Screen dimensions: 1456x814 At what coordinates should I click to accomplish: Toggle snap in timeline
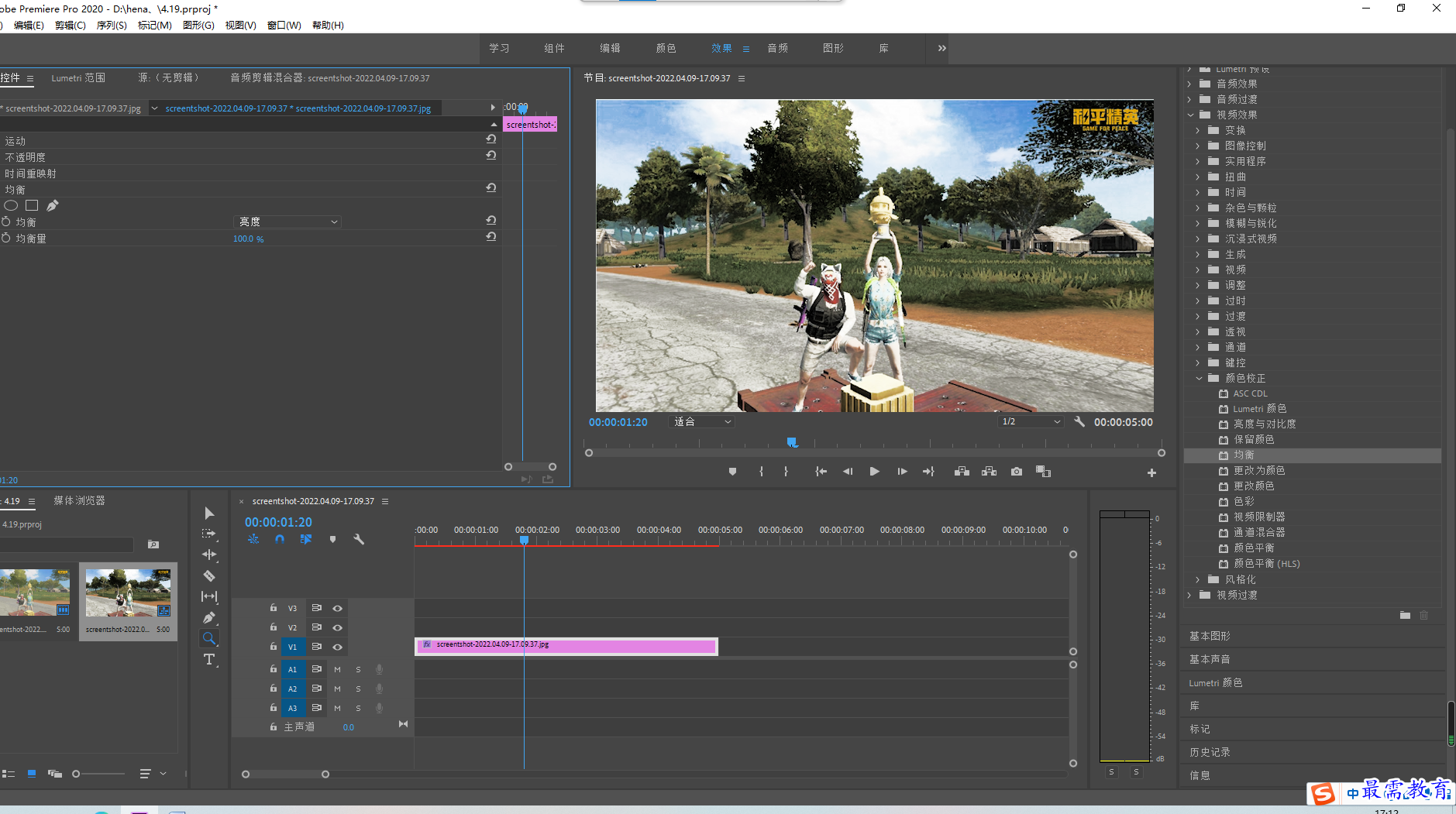280,539
